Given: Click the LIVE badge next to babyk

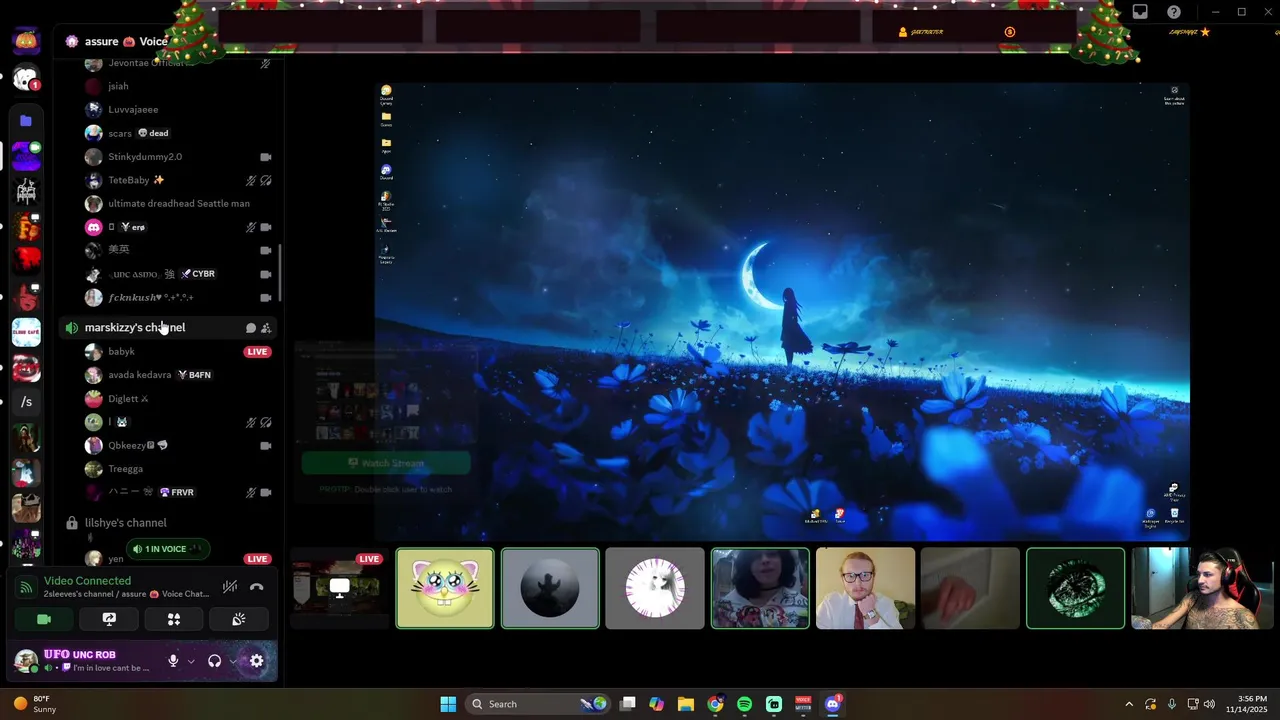Looking at the screenshot, I should (258, 352).
